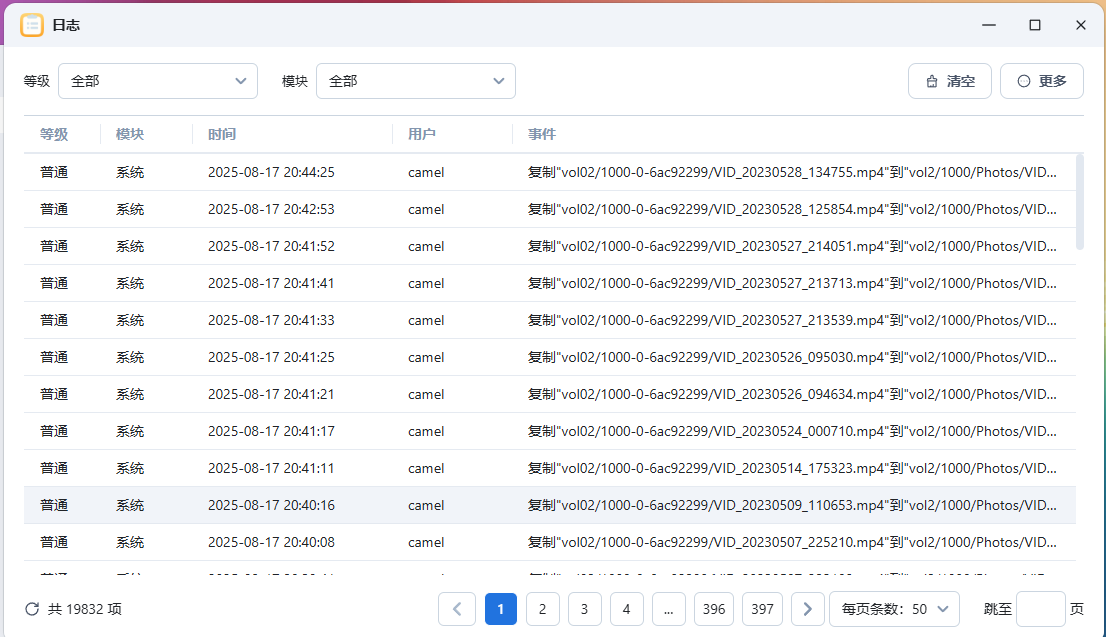The height and width of the screenshot is (637, 1106).
Task: Open the 更多 more options button
Action: [x=1041, y=81]
